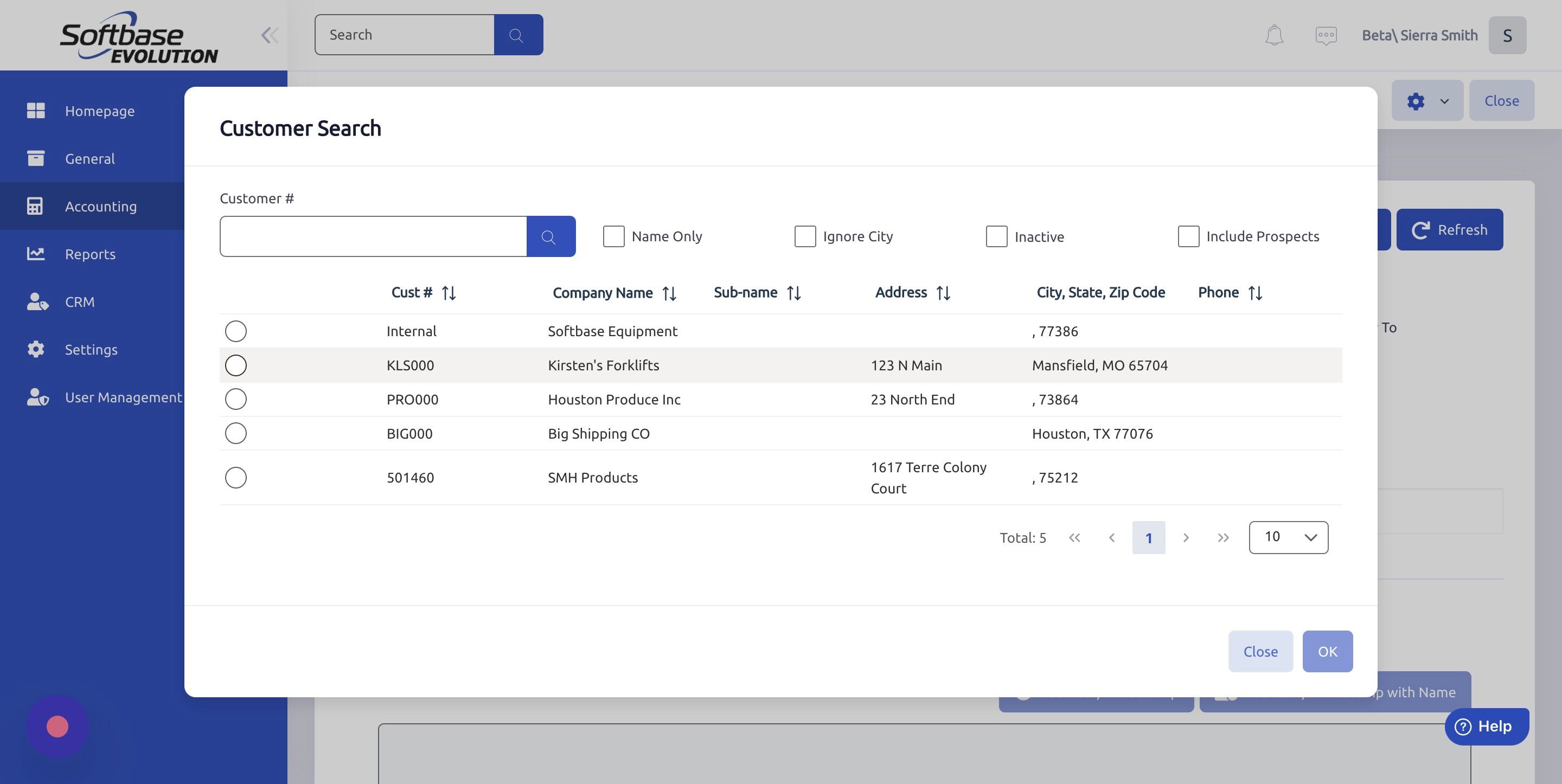The width and height of the screenshot is (1562, 784).
Task: Expand gear menu dropdown chevron
Action: [x=1444, y=101]
